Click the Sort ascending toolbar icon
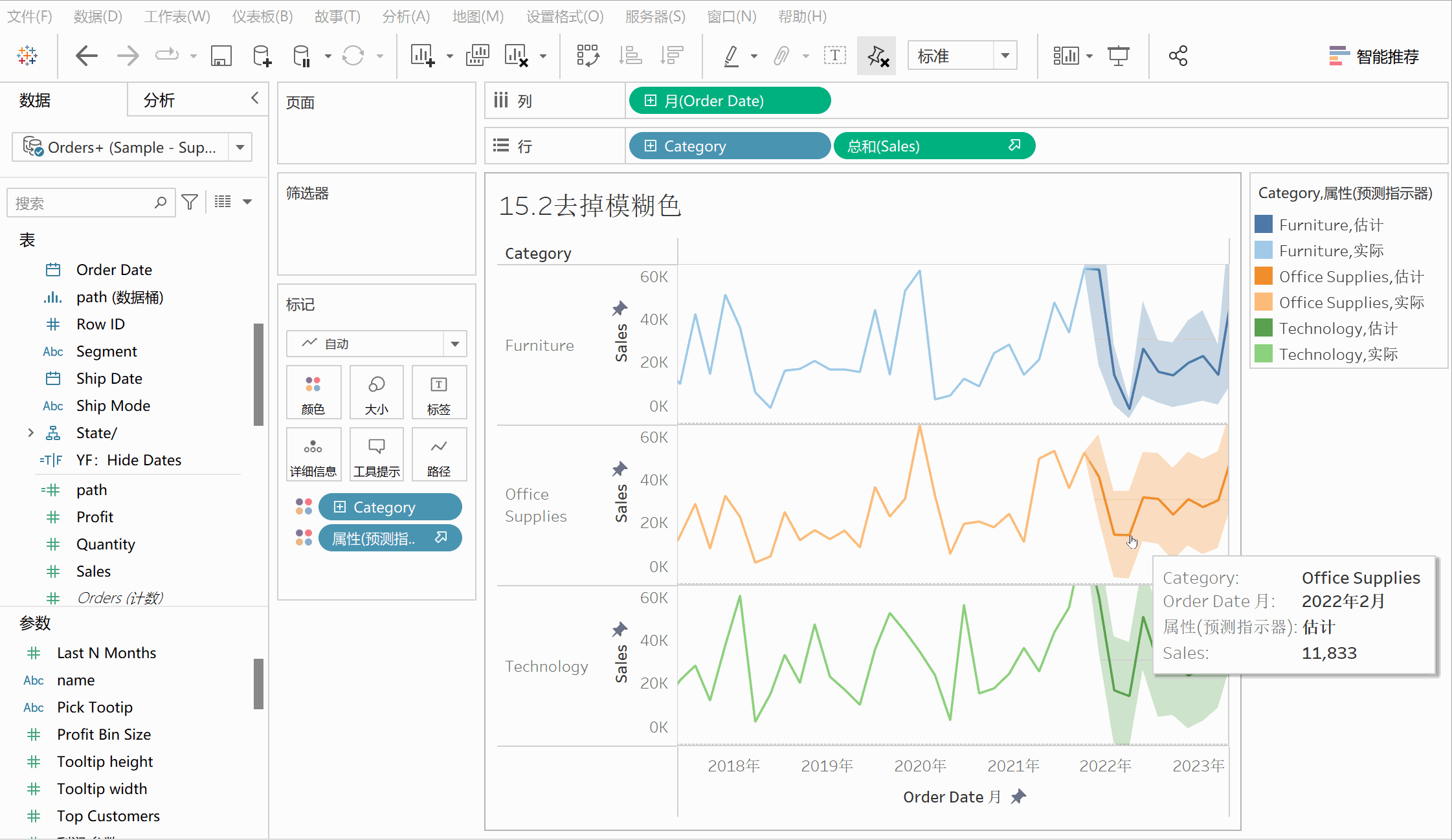Viewport: 1452px width, 840px height. pos(629,56)
